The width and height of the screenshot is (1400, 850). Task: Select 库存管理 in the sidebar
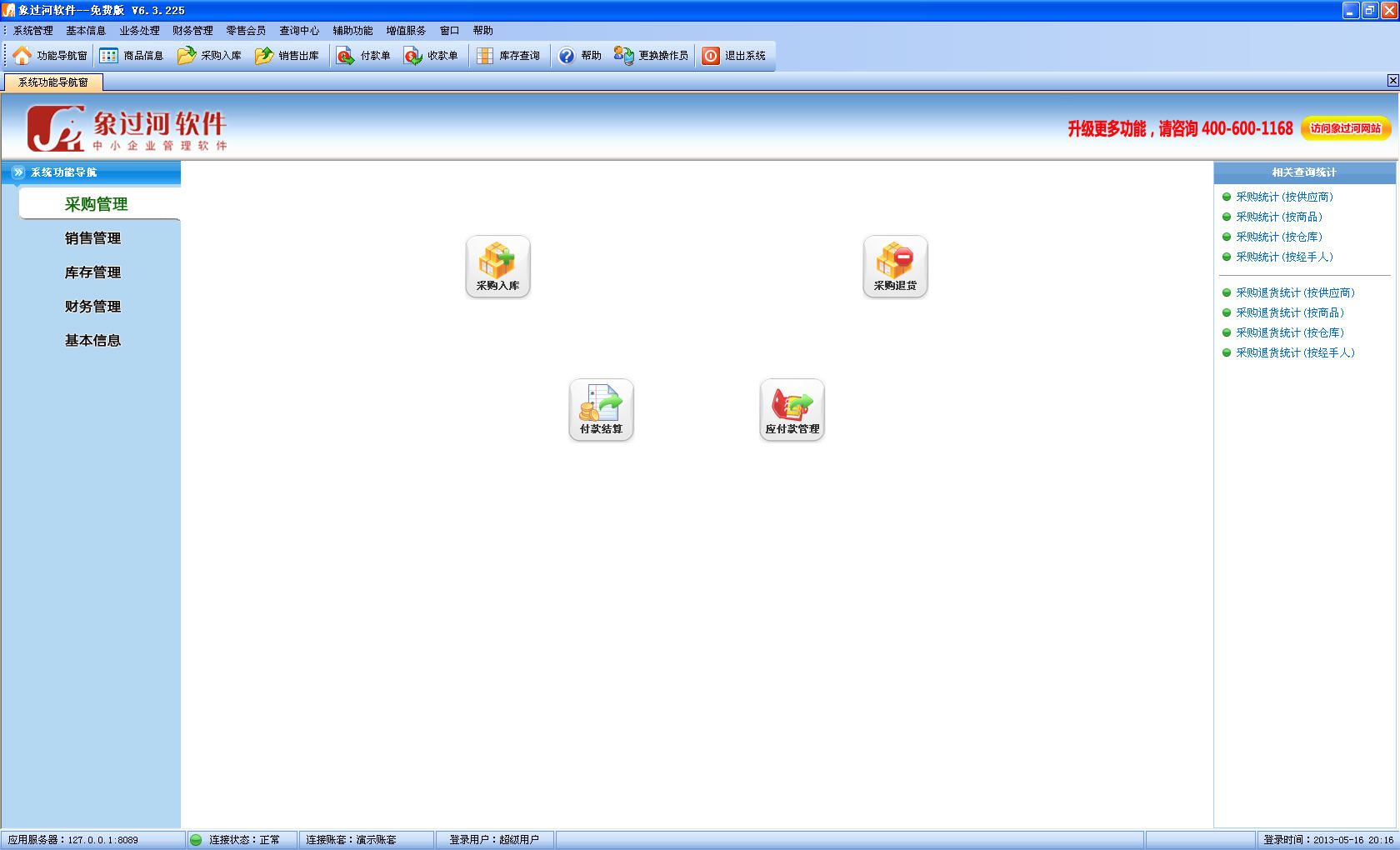coord(92,272)
